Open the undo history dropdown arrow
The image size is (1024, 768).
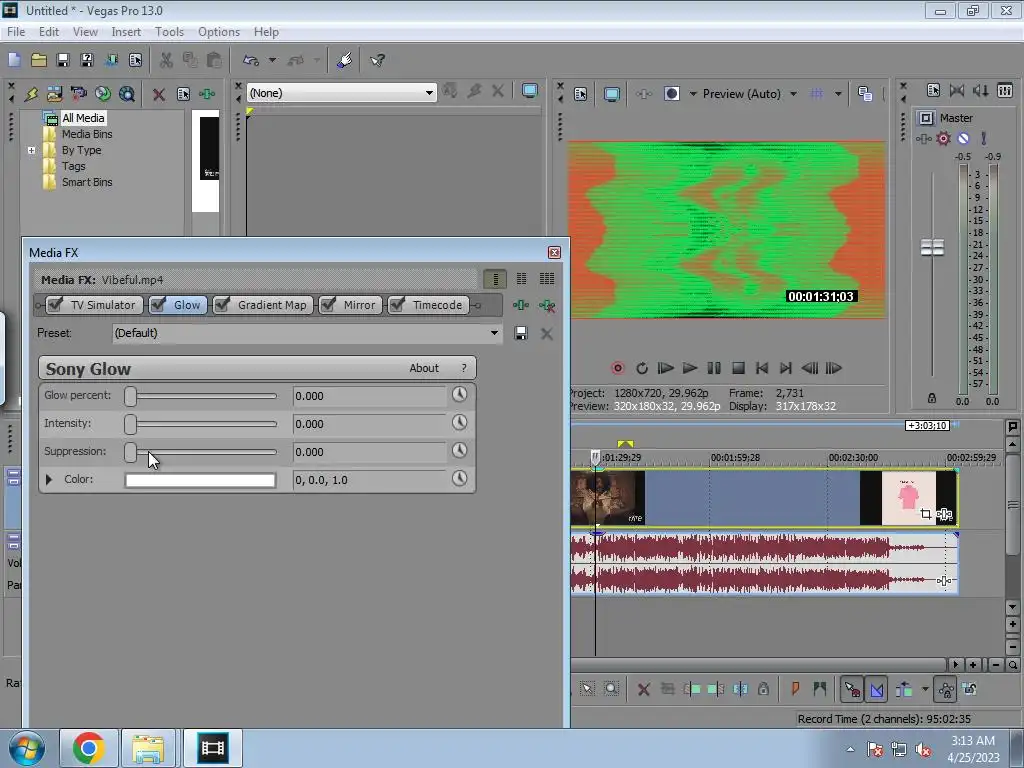(x=272, y=60)
